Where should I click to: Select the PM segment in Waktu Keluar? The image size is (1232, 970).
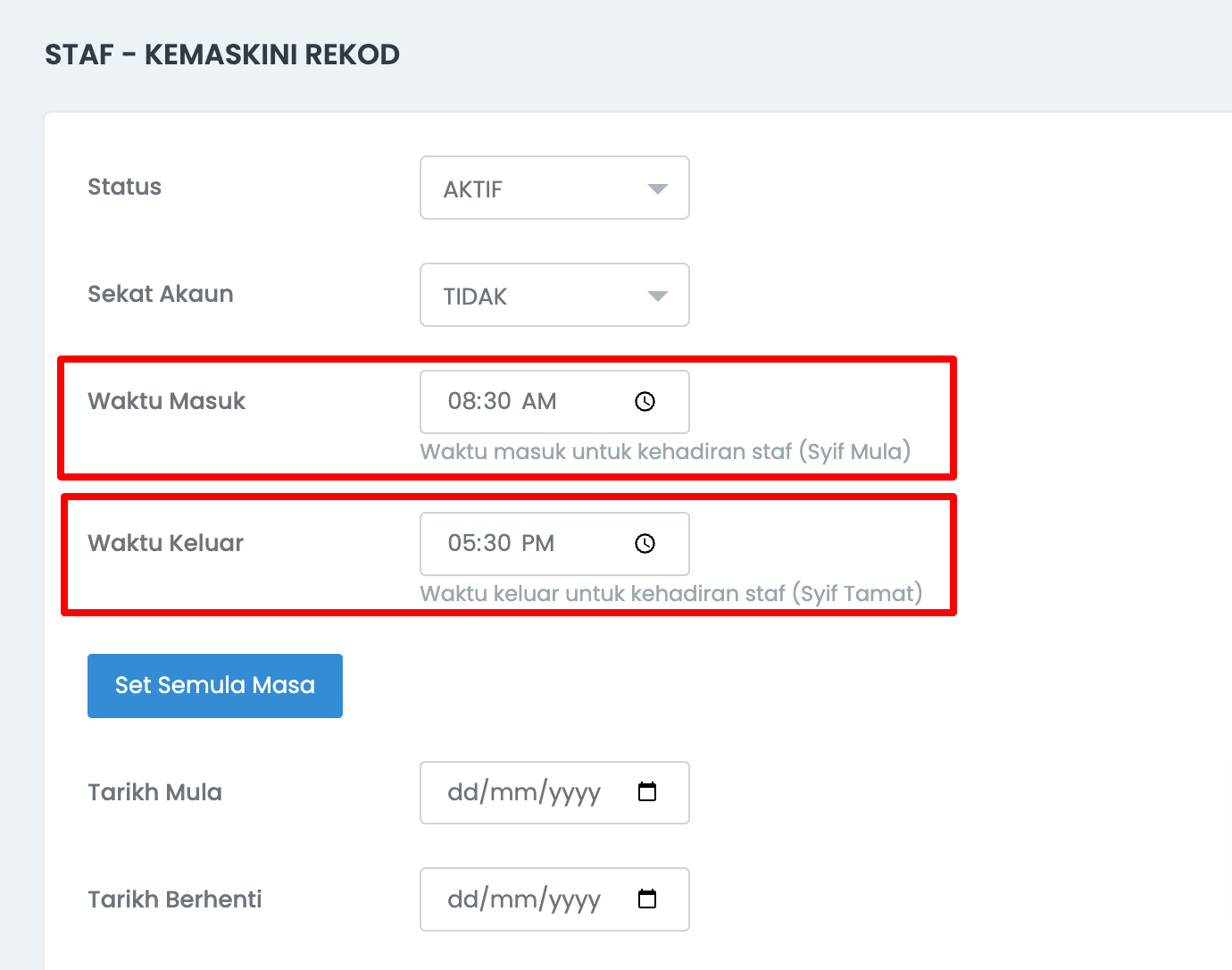pyautogui.click(x=538, y=543)
